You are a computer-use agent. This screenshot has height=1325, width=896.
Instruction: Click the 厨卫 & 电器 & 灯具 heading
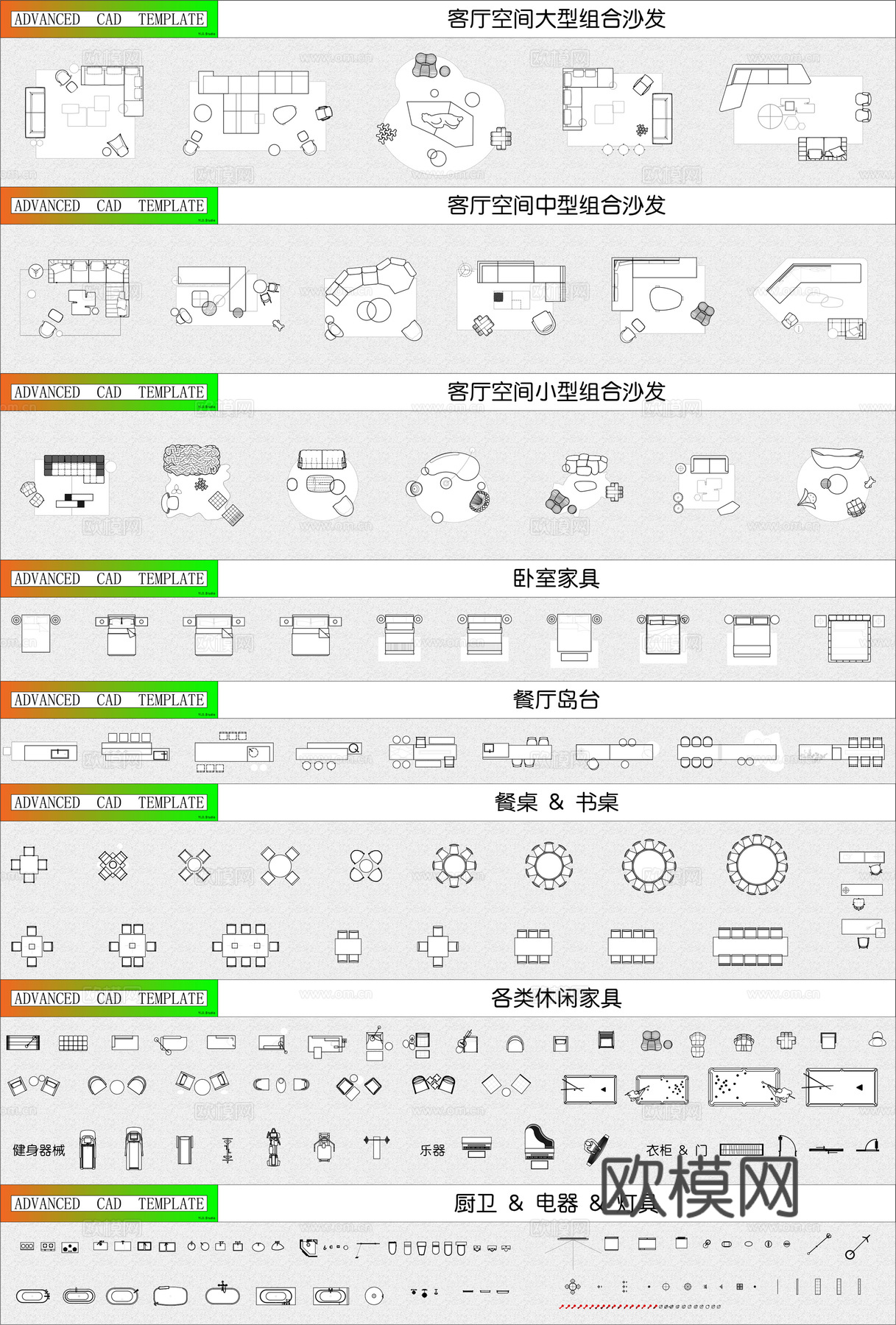(x=556, y=1204)
